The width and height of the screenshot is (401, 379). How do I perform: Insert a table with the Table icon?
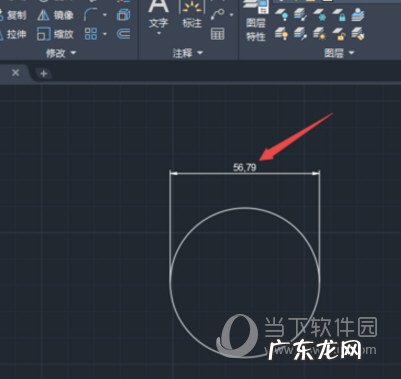218,34
